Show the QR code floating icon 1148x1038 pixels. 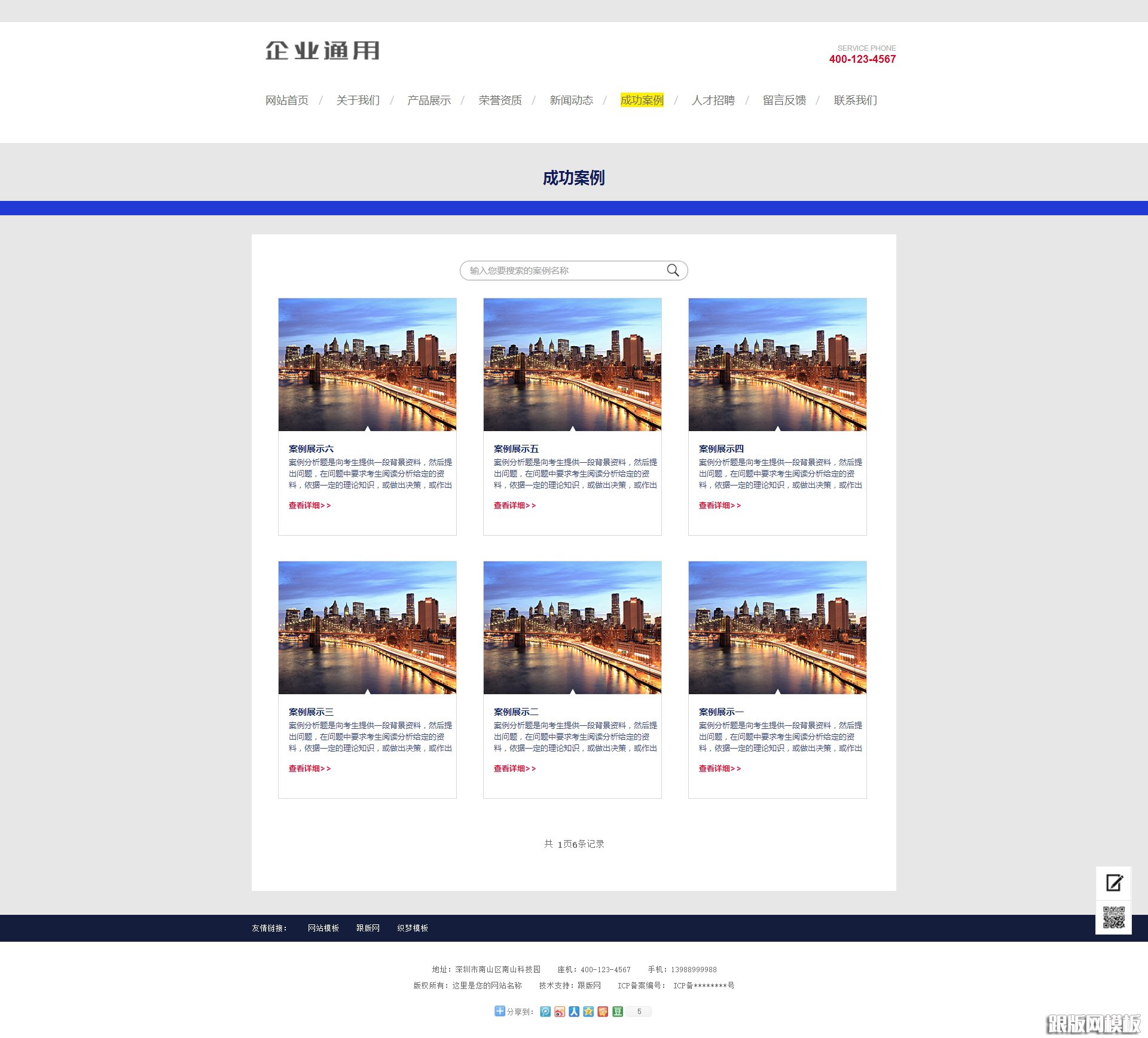click(1113, 917)
